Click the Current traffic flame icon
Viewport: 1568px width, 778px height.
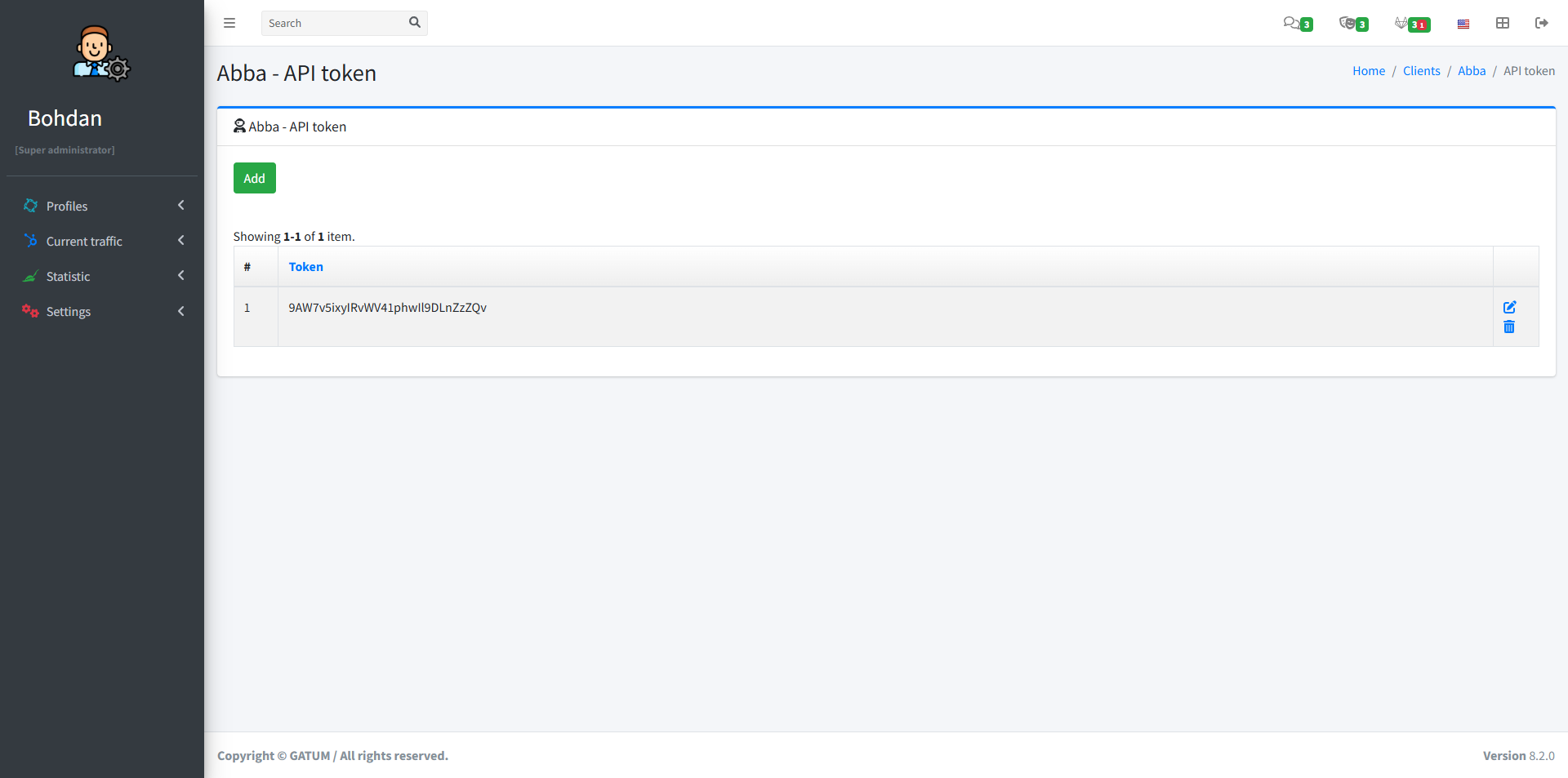[30, 241]
